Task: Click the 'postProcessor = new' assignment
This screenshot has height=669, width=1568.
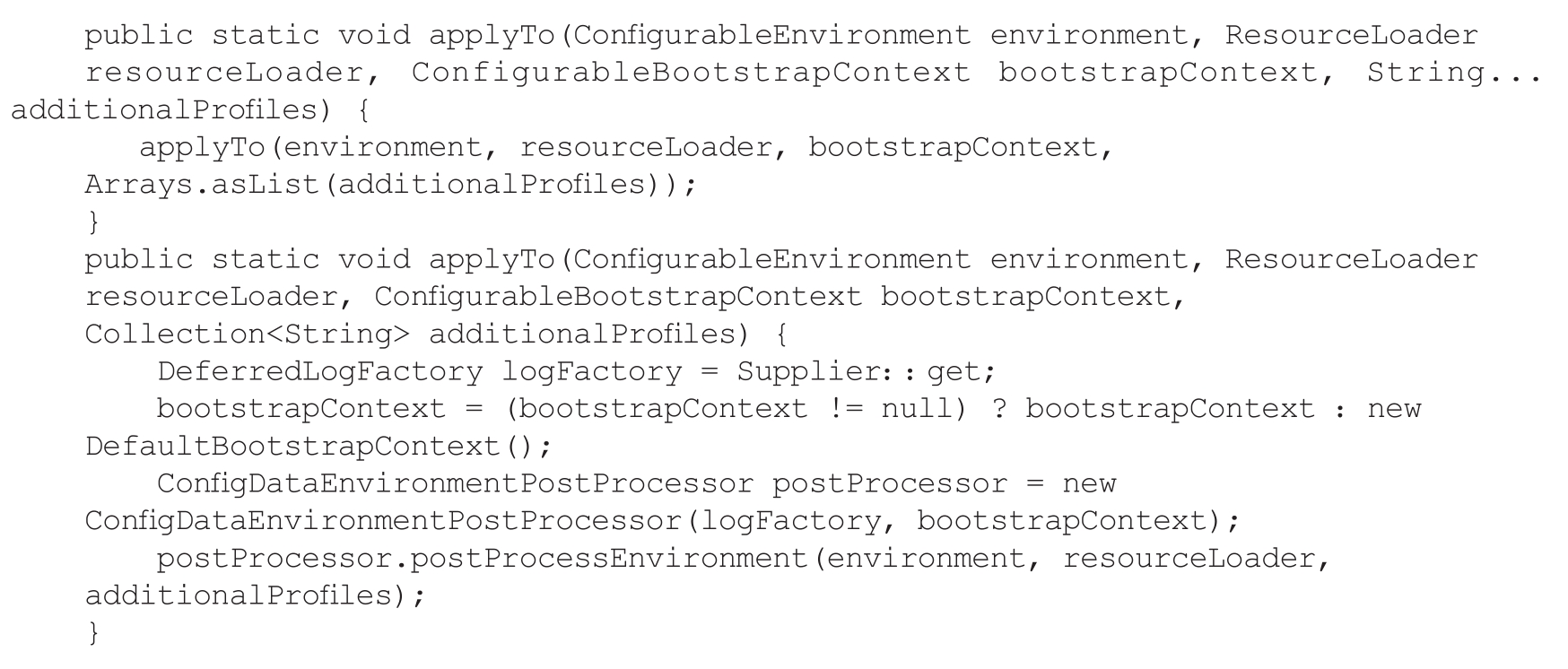Action: pos(945,483)
